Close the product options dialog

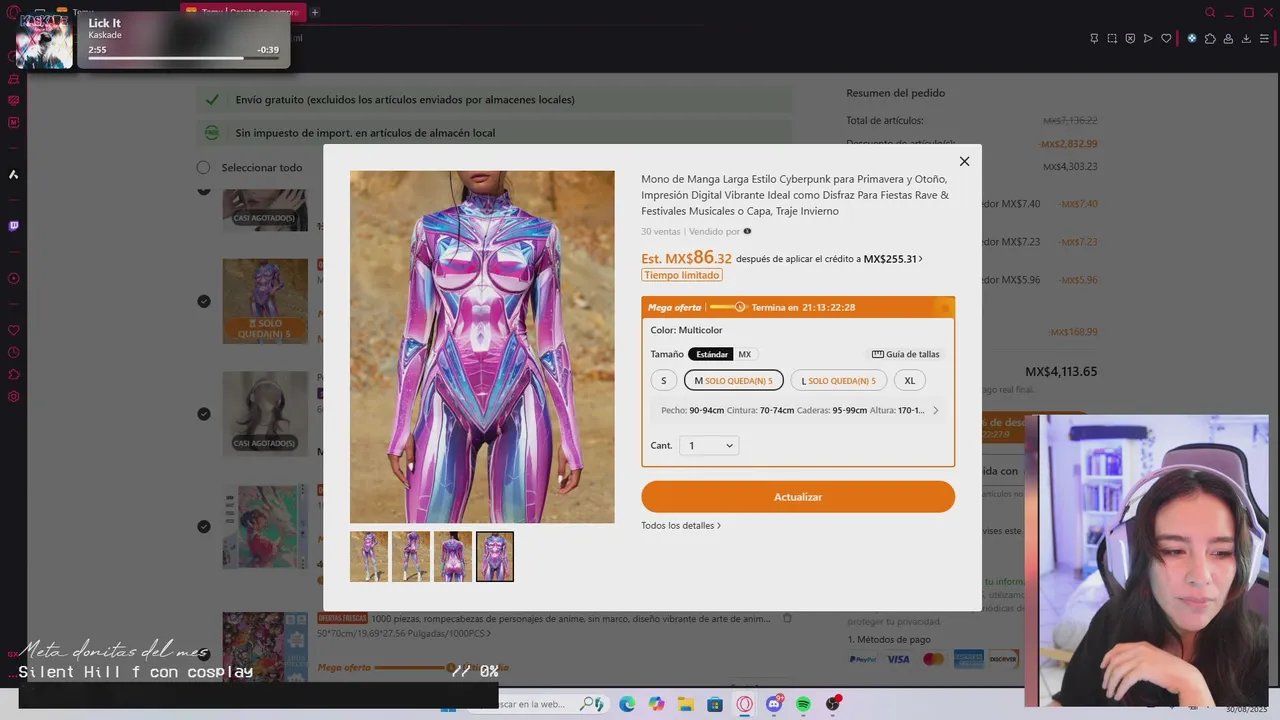[x=964, y=161]
